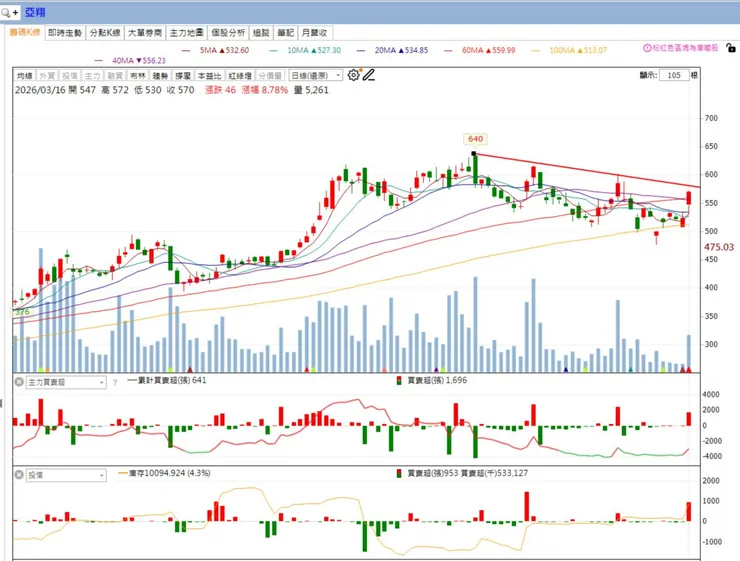740x561 pixels.
Task: Click the 顯示 bar count field showing 105
Action: (674, 75)
